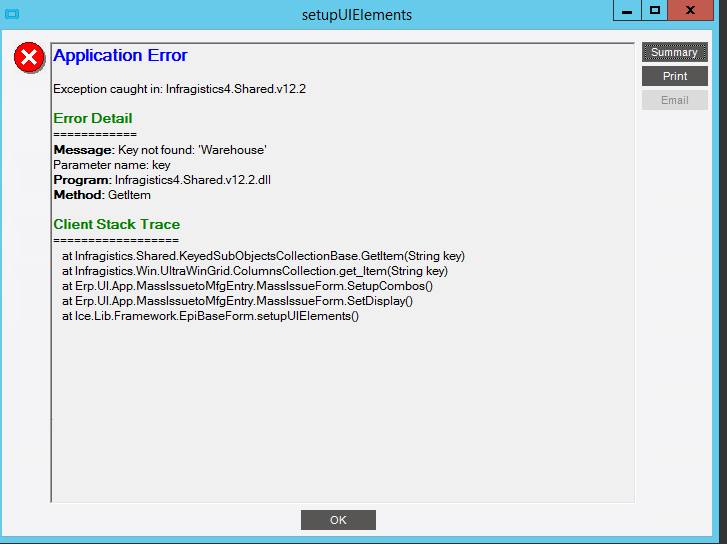Click the Client Stack Trace heading
This screenshot has width=727, height=544.
pos(116,224)
